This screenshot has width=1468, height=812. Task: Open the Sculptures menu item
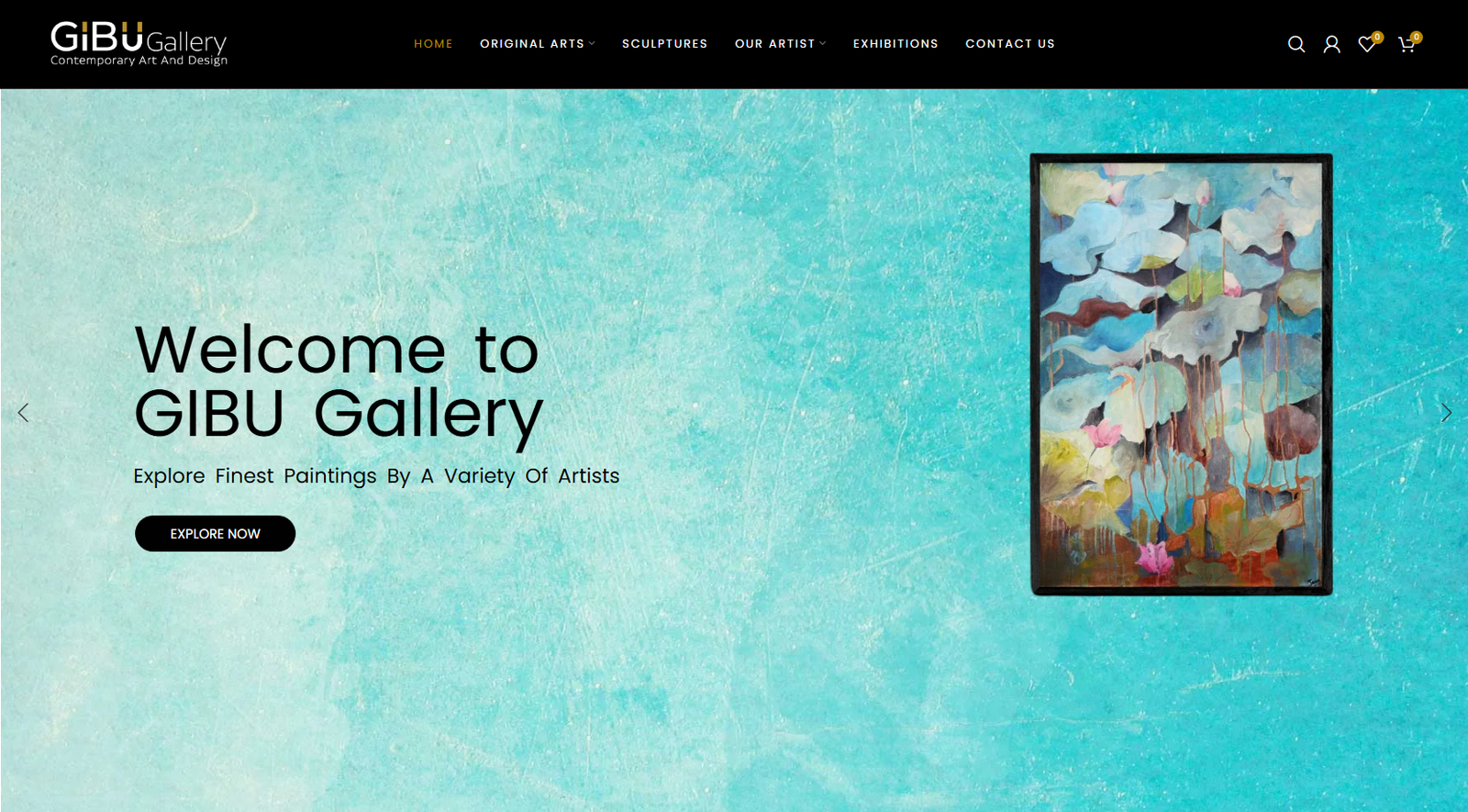665,43
